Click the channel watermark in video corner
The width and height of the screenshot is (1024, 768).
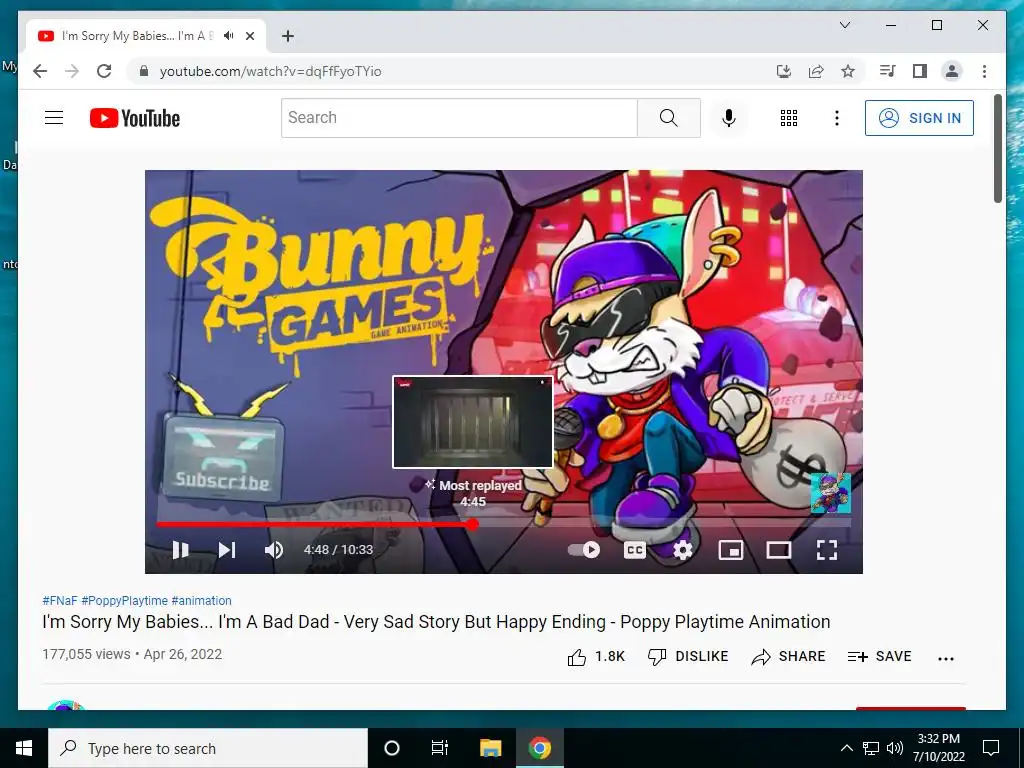(831, 493)
